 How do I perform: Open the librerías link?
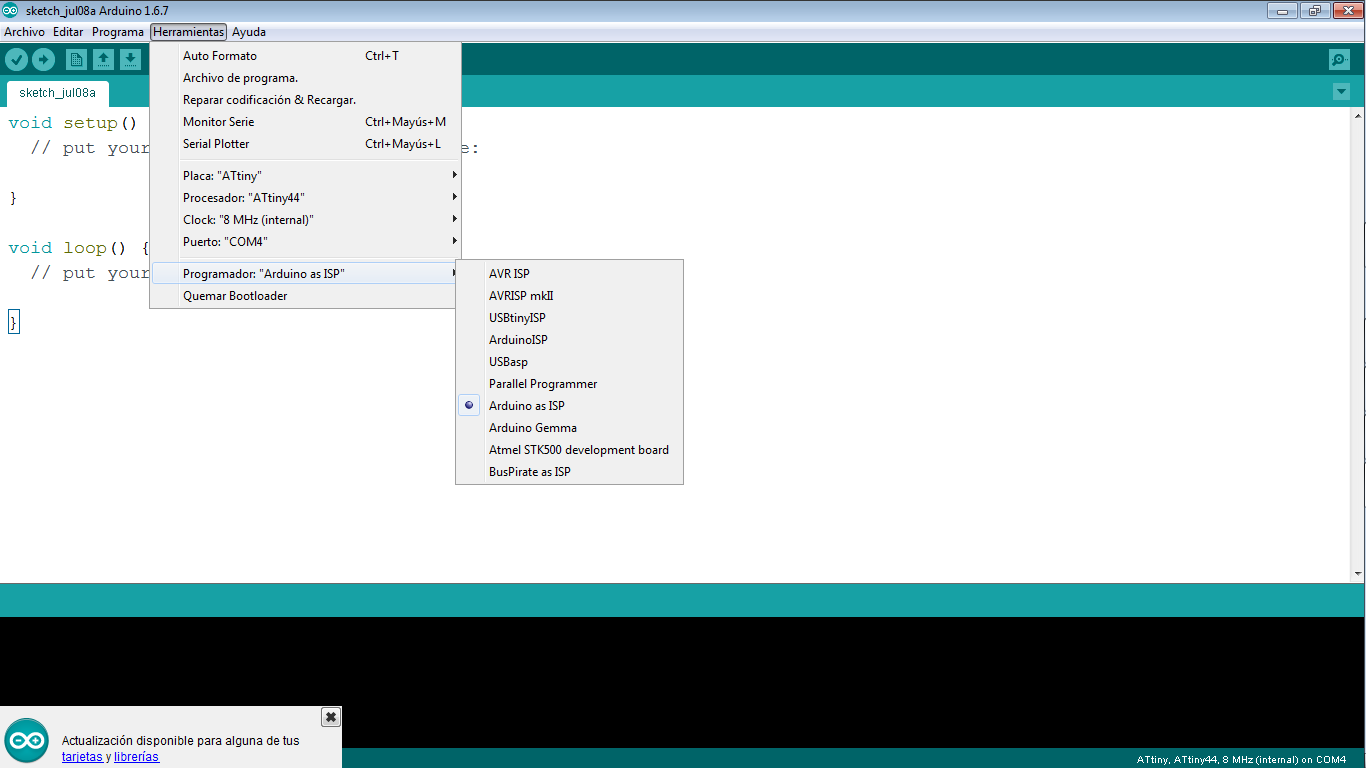tap(136, 757)
